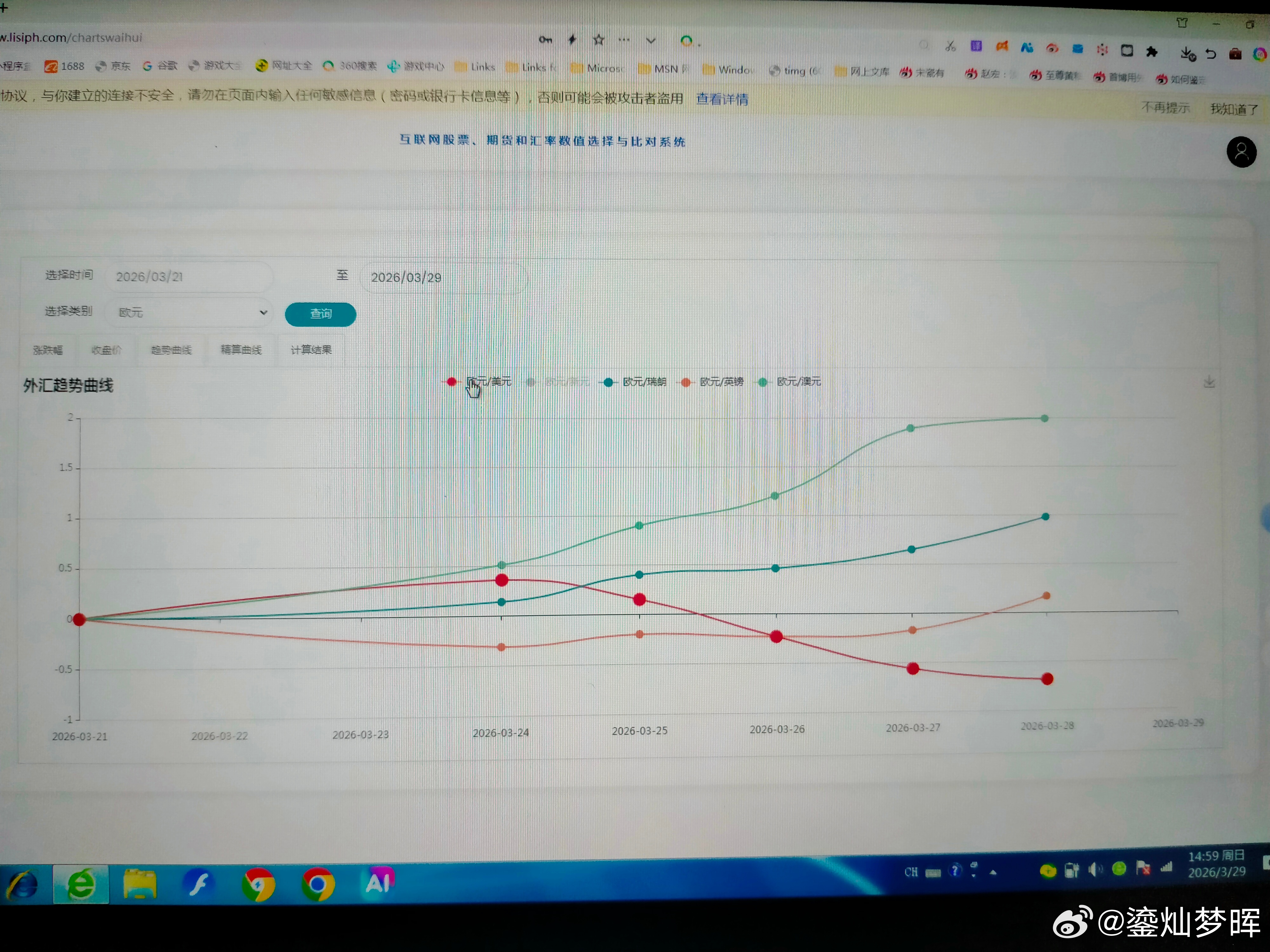Show hidden system tray icons arrow
This screenshot has width=1270, height=952.
click(x=993, y=872)
